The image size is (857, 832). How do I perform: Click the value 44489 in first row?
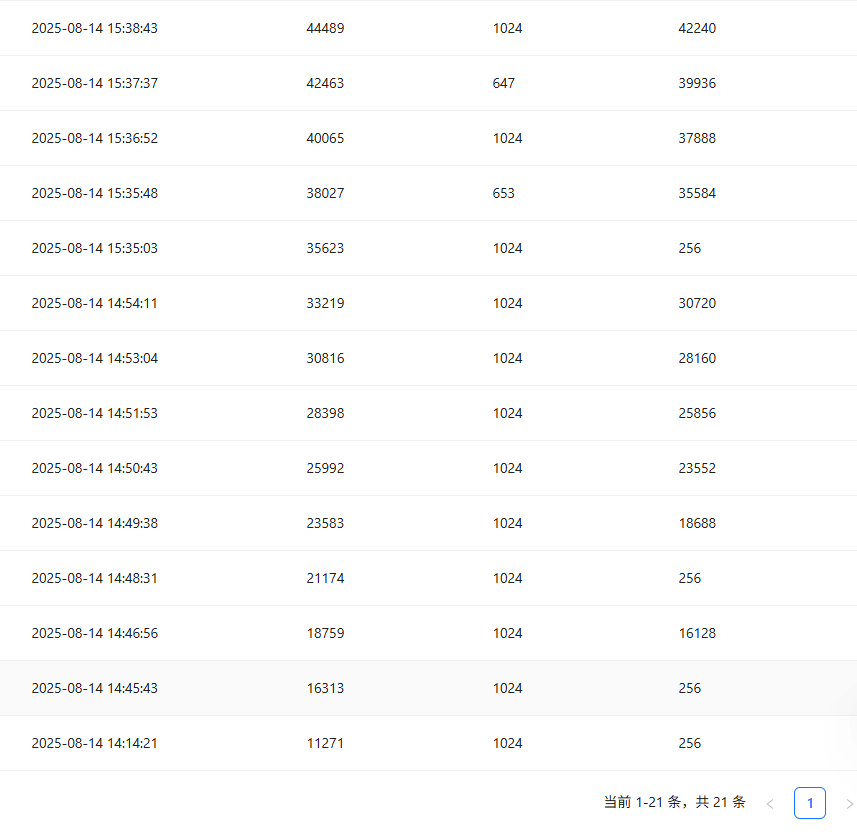tap(325, 28)
